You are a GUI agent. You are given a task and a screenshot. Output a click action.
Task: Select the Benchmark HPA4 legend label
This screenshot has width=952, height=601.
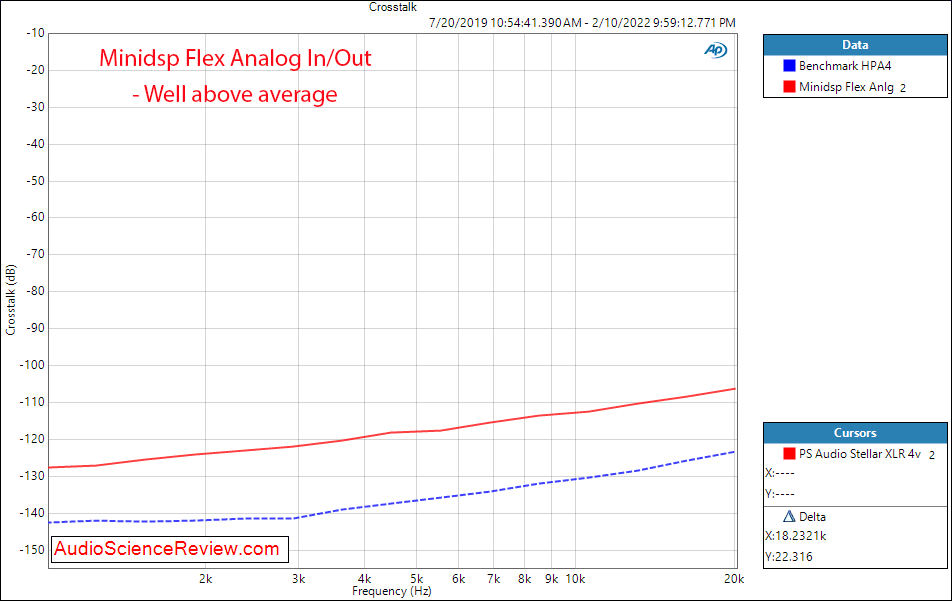tap(845, 66)
